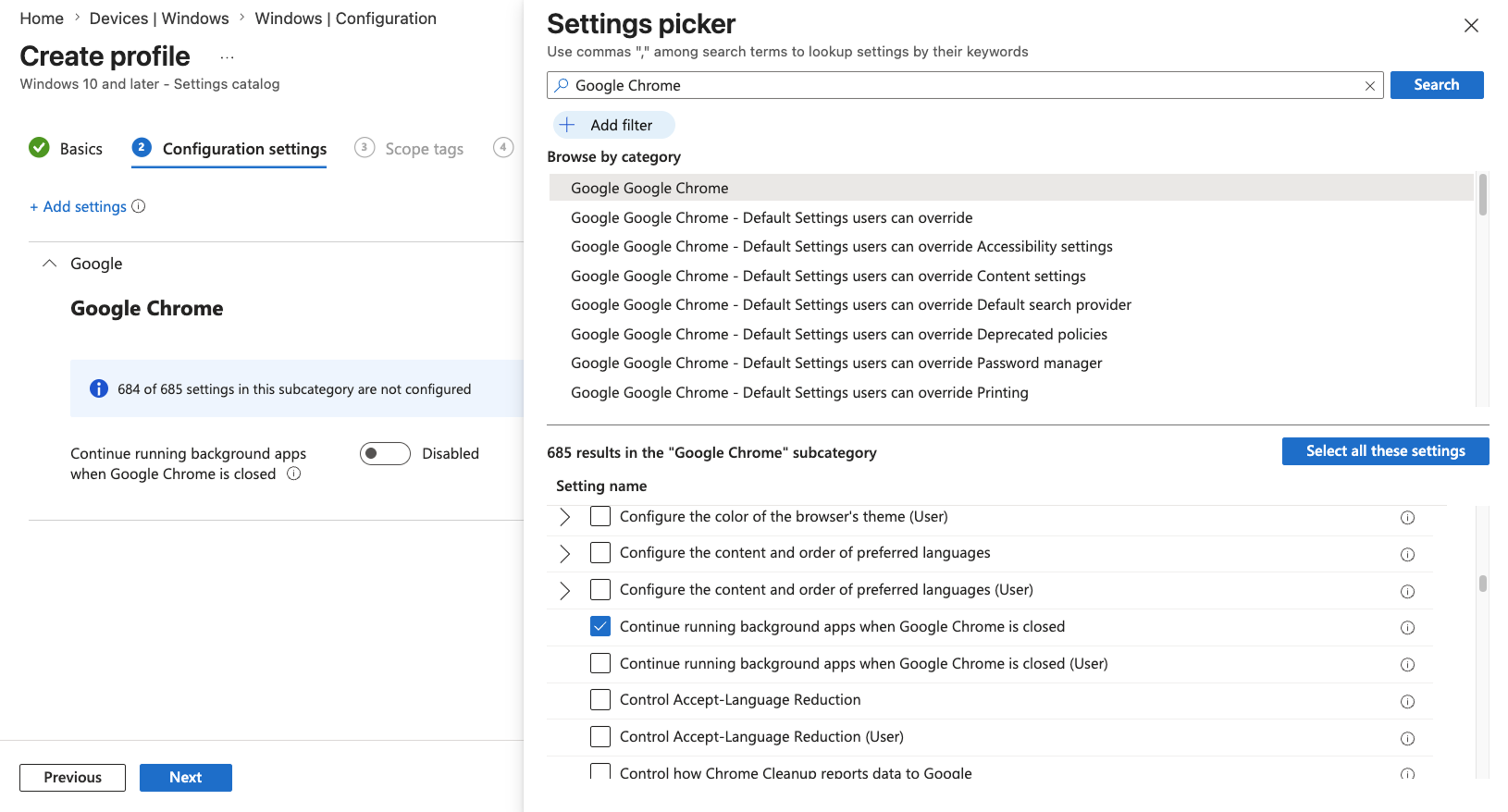Viewport: 1508px width, 812px height.
Task: Close the Settings picker panel
Action: pyautogui.click(x=1471, y=26)
